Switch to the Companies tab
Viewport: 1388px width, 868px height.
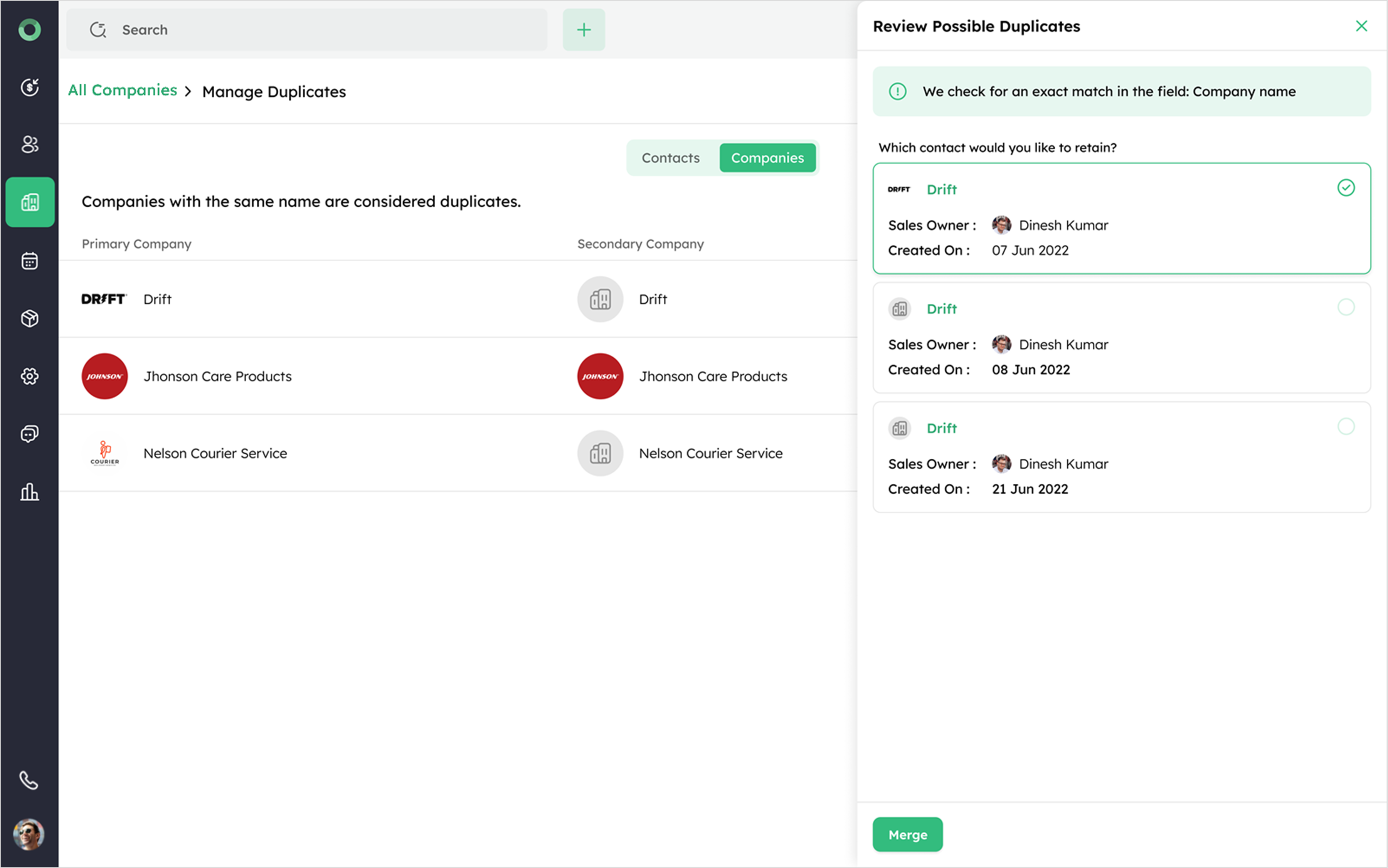(767, 158)
